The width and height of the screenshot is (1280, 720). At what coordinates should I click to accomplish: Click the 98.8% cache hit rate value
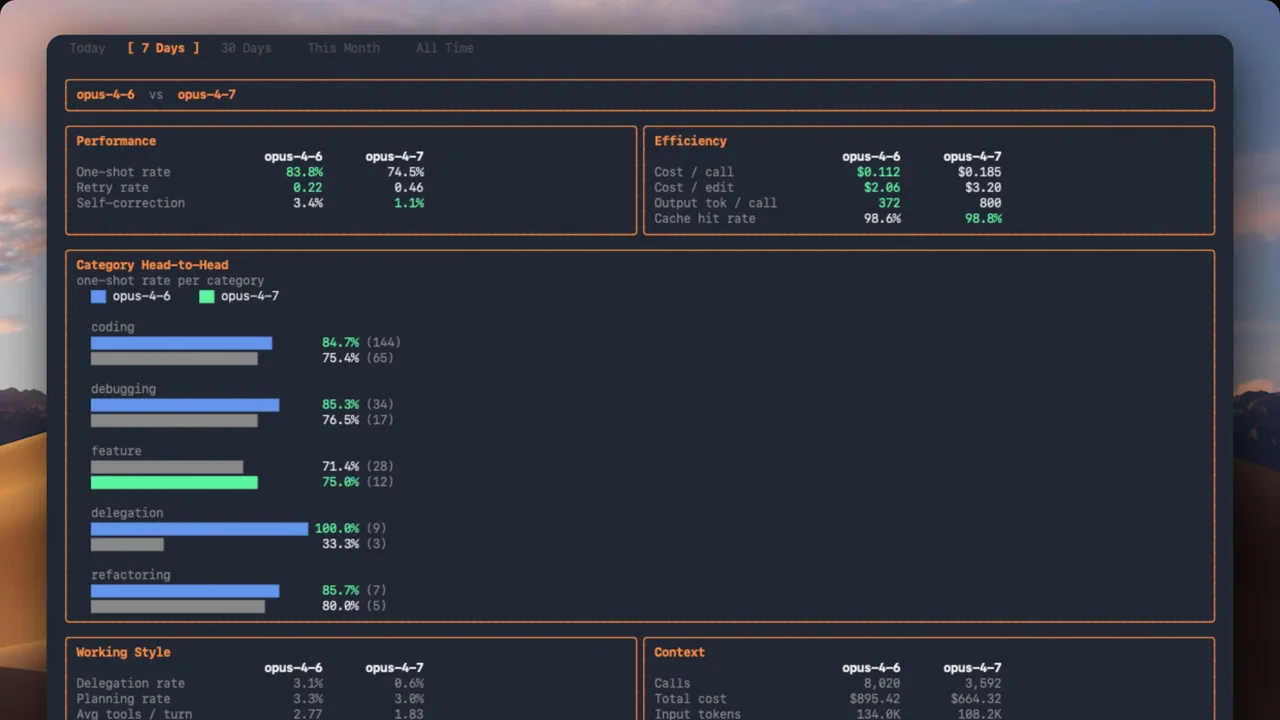[x=983, y=218]
